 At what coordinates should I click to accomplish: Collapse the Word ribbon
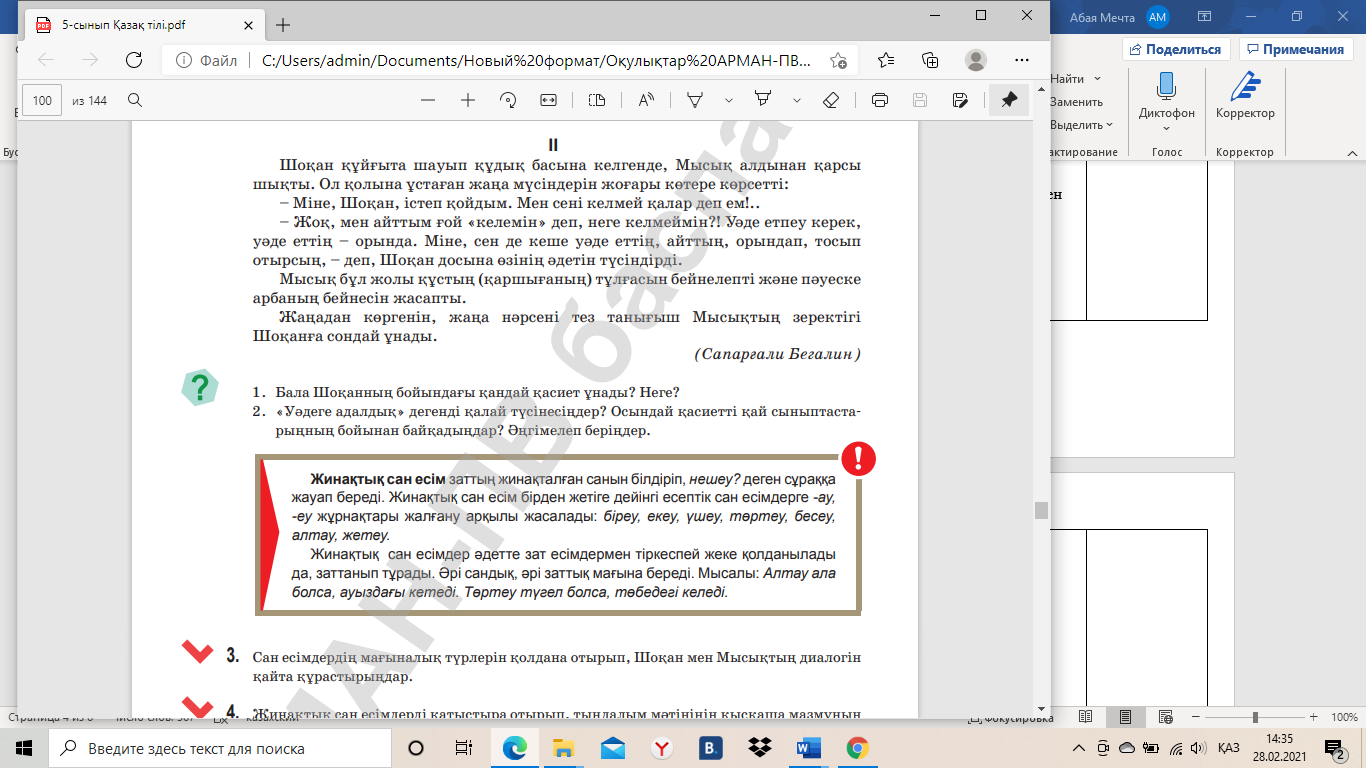[x=1351, y=153]
